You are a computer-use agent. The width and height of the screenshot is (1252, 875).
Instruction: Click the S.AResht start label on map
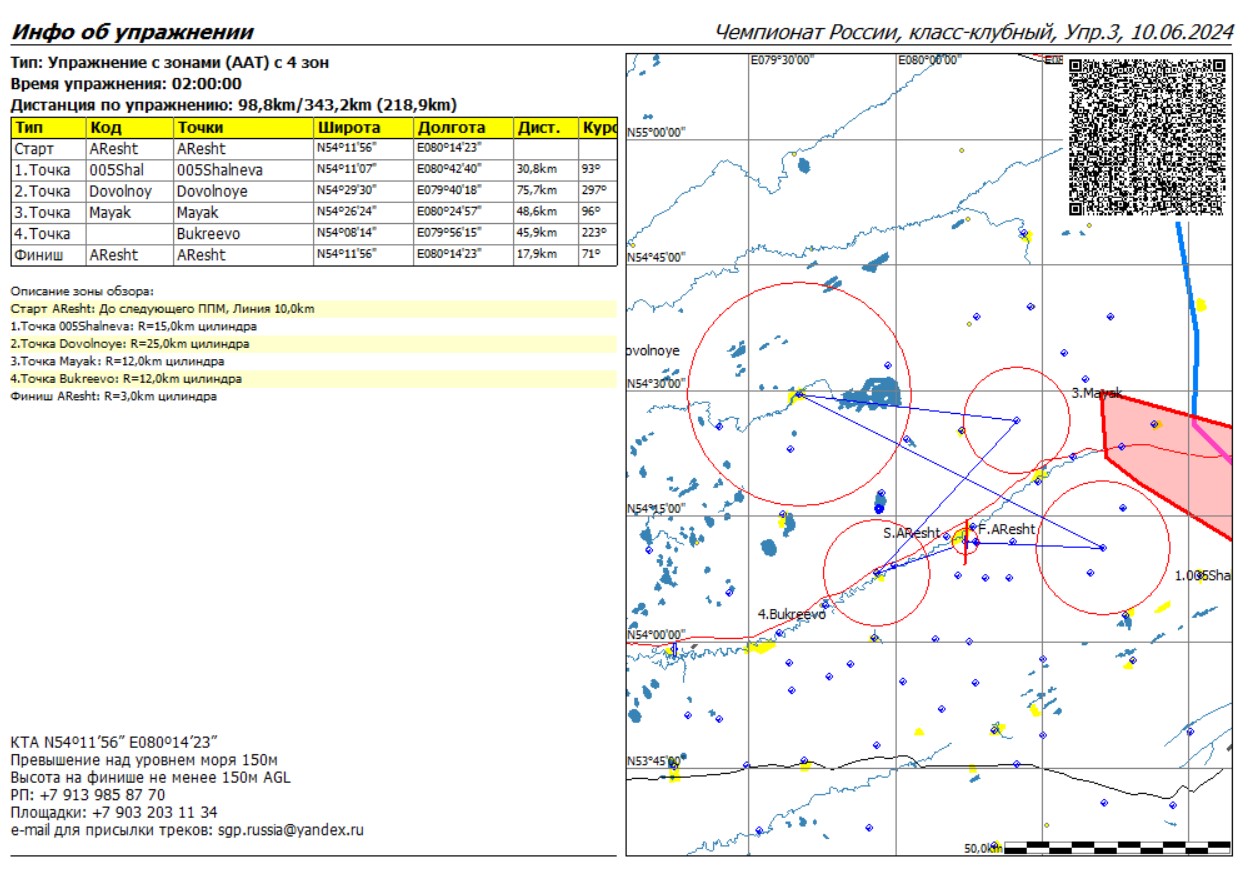point(911,533)
